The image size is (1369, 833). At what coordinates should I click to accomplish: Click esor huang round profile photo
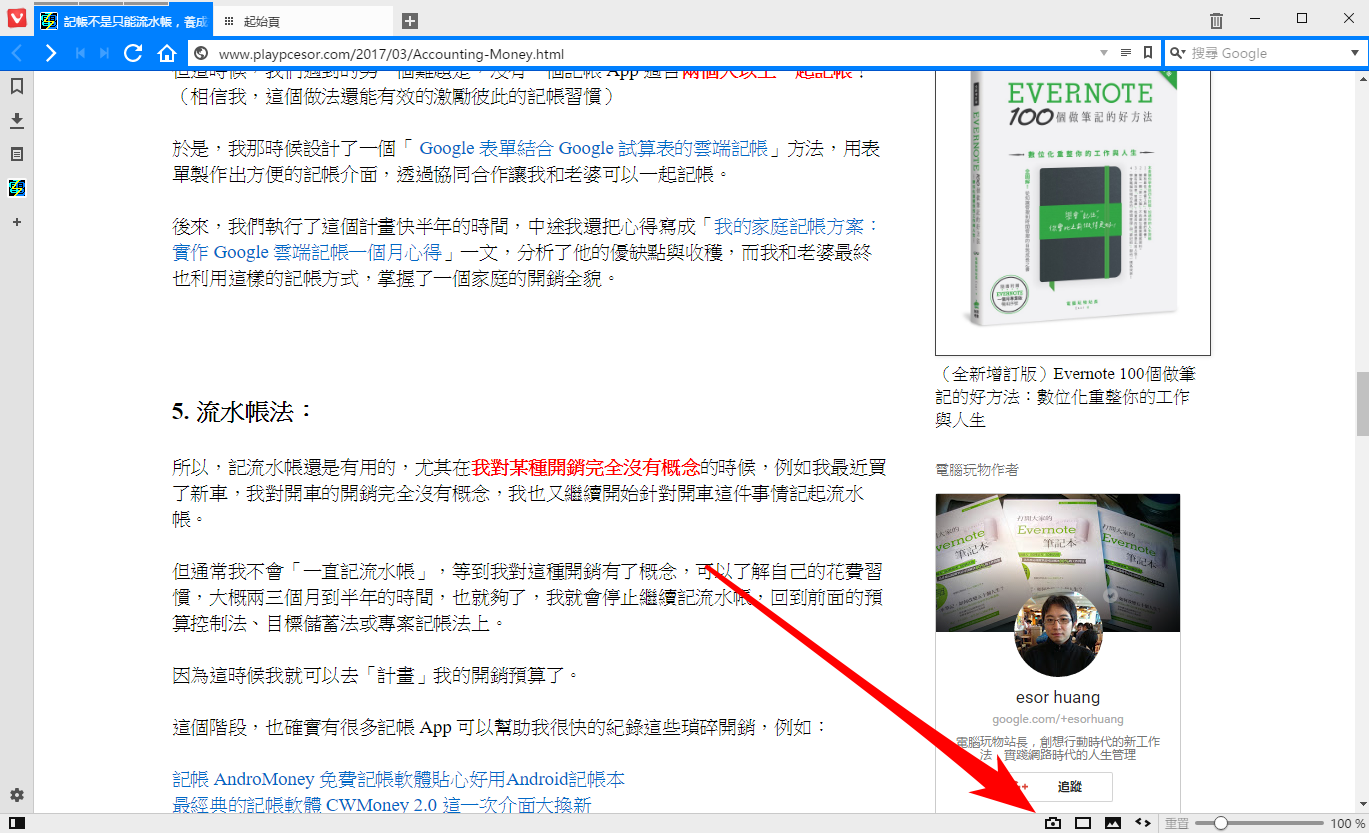pyautogui.click(x=1058, y=633)
